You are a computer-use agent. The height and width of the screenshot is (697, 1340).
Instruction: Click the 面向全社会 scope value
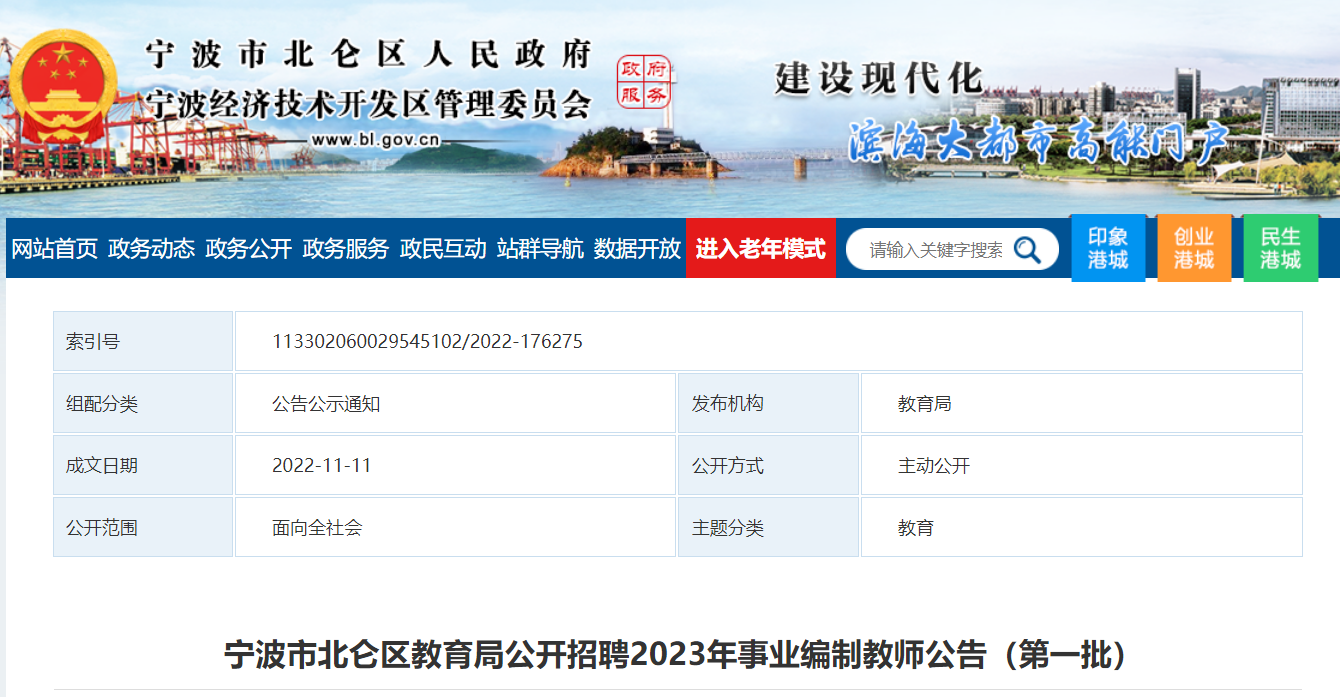(317, 528)
